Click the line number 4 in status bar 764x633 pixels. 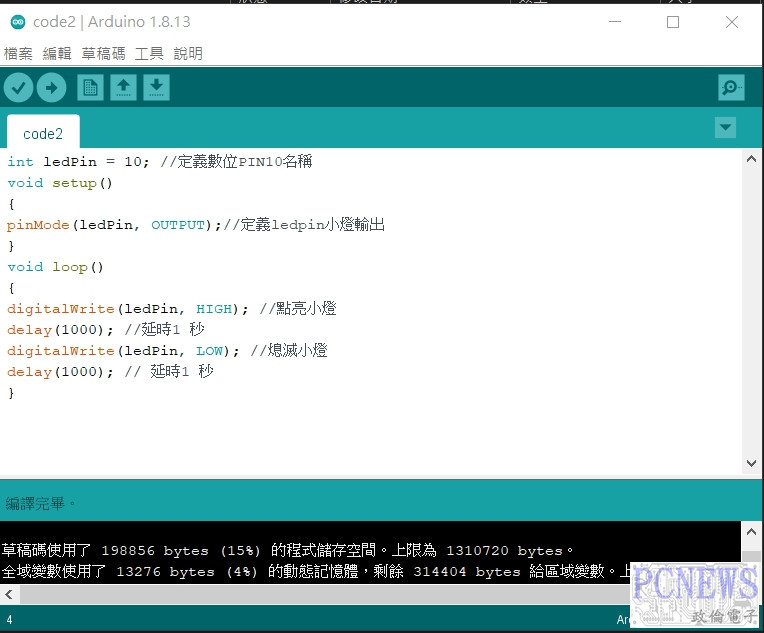tap(9, 619)
